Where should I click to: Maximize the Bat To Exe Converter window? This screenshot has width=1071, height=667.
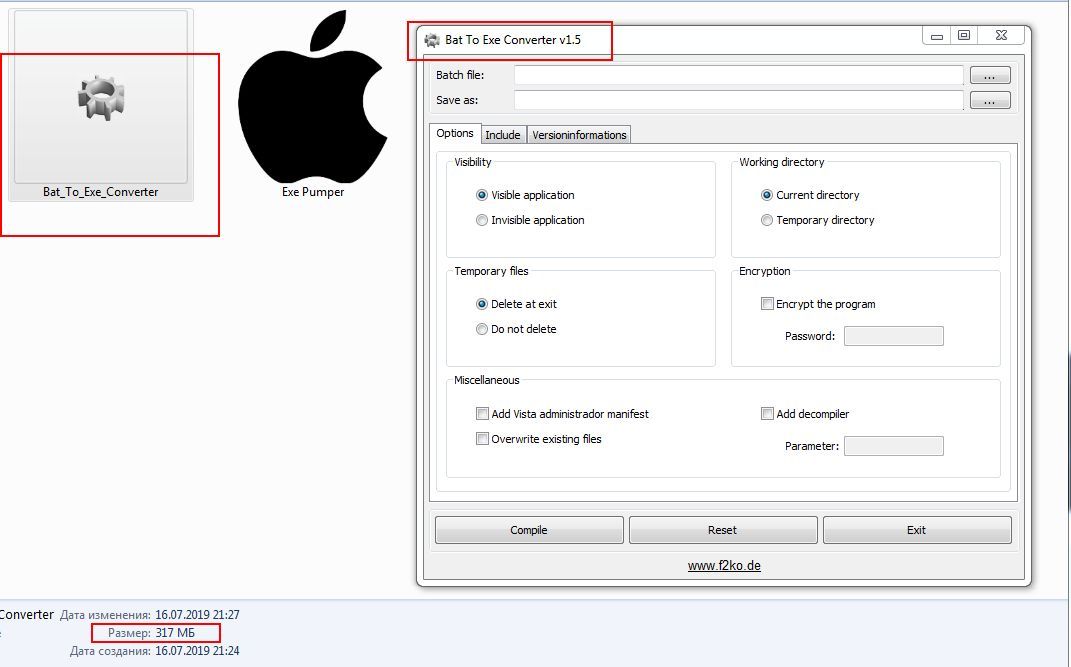[x=964, y=36]
